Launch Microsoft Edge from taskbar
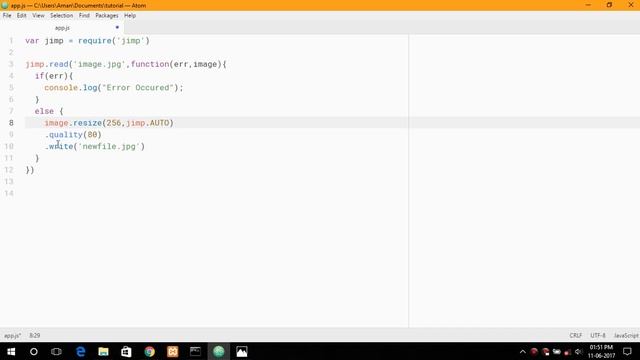The height and width of the screenshot is (360, 640). [x=80, y=351]
